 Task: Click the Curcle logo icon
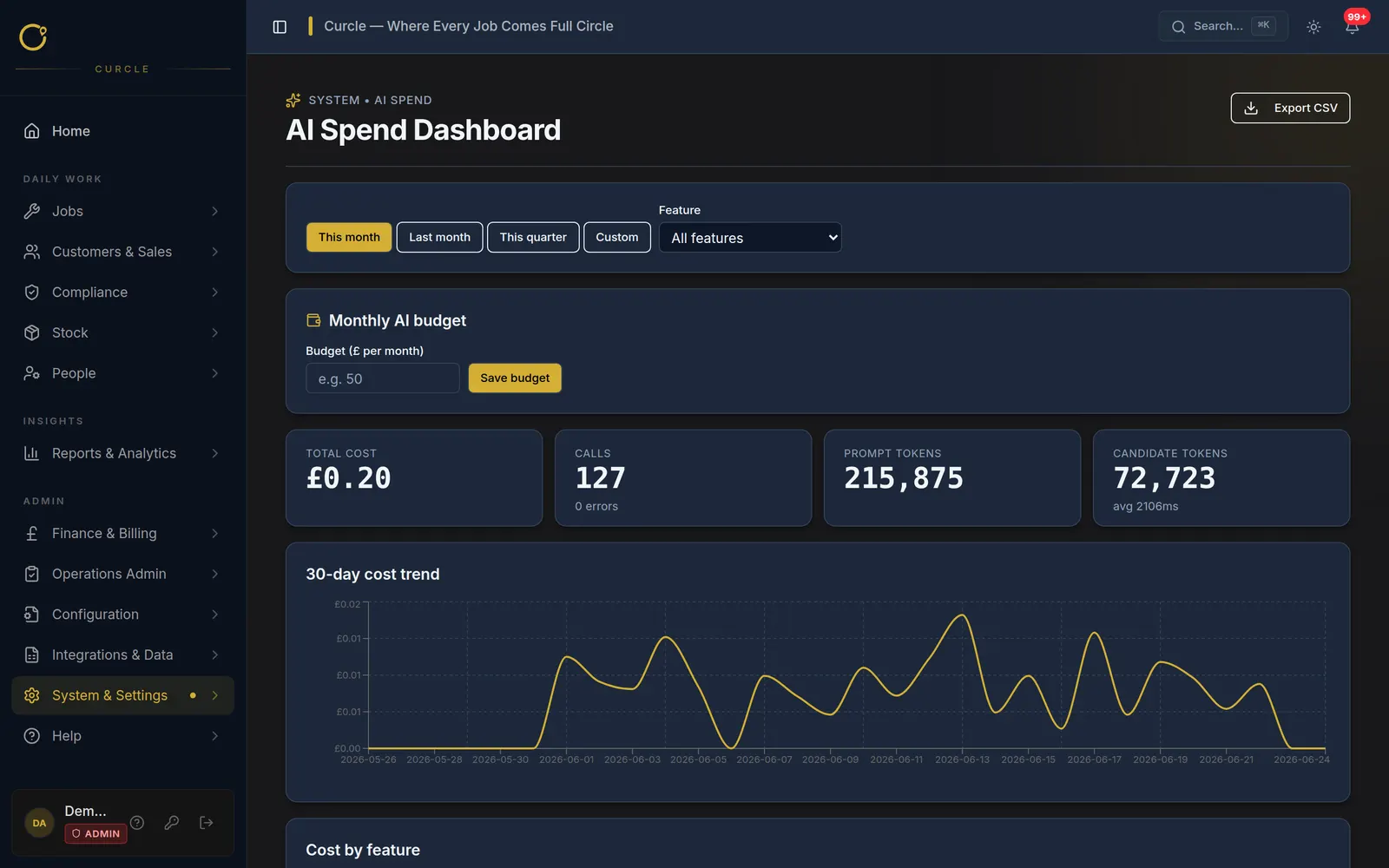tap(33, 36)
